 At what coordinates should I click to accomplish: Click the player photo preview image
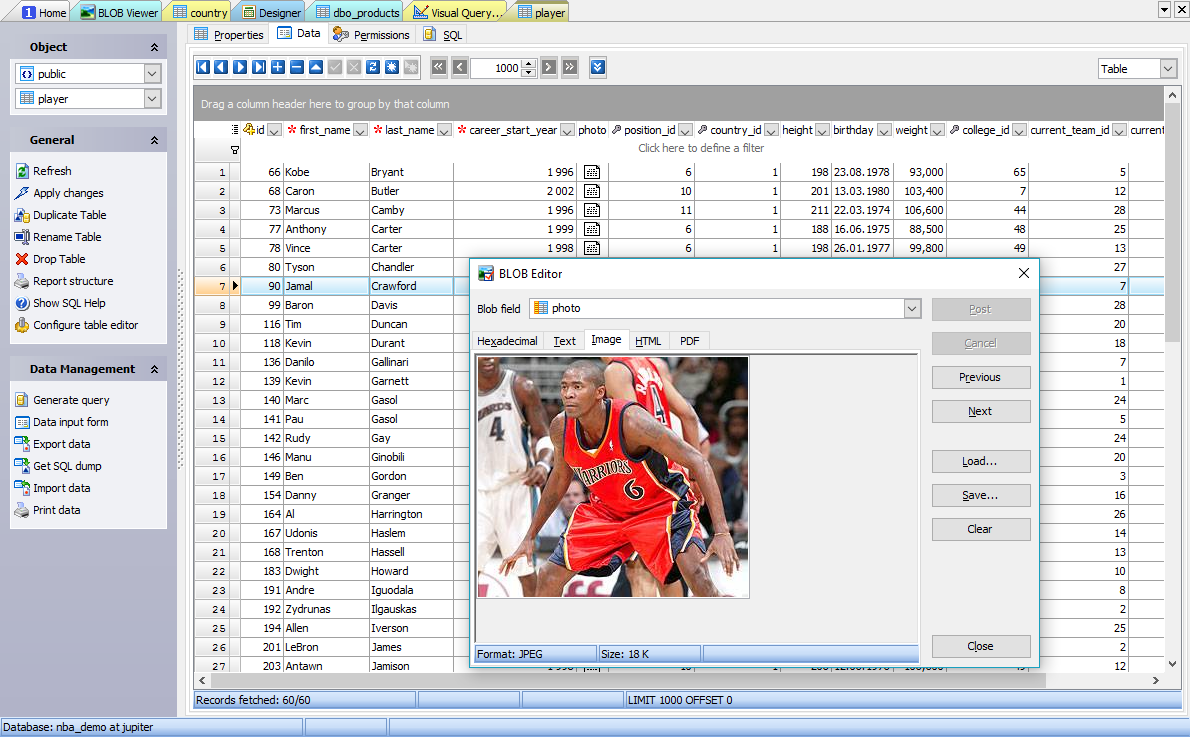point(612,477)
